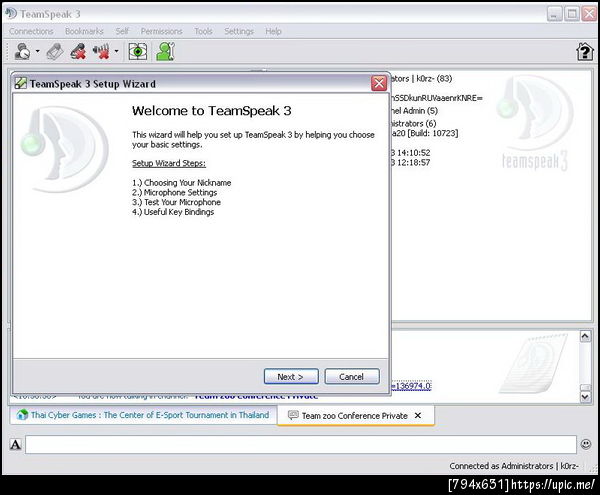The width and height of the screenshot is (600, 495).
Task: Click the activate microphone toolbar icon
Action: 55,51
